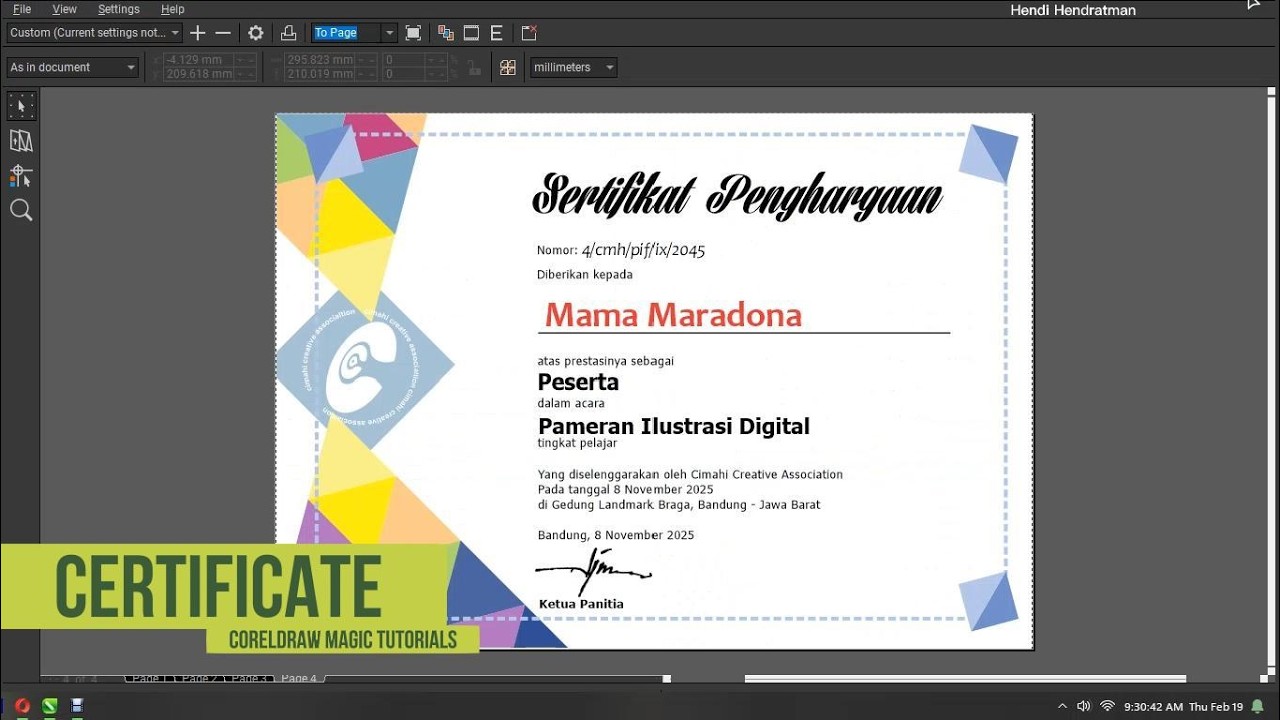Switch to the Page 4 tab
This screenshot has height=720, width=1280.
pyautogui.click(x=299, y=678)
